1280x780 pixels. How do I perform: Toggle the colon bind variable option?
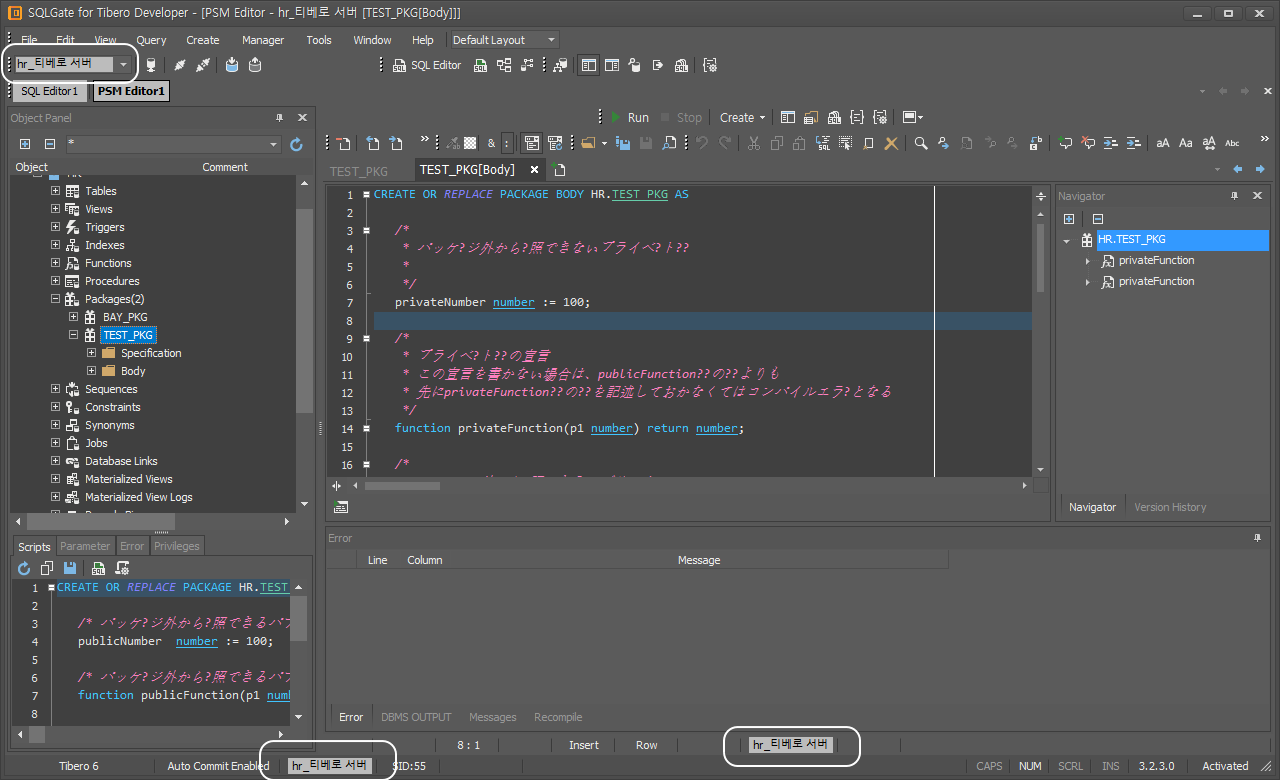point(507,143)
